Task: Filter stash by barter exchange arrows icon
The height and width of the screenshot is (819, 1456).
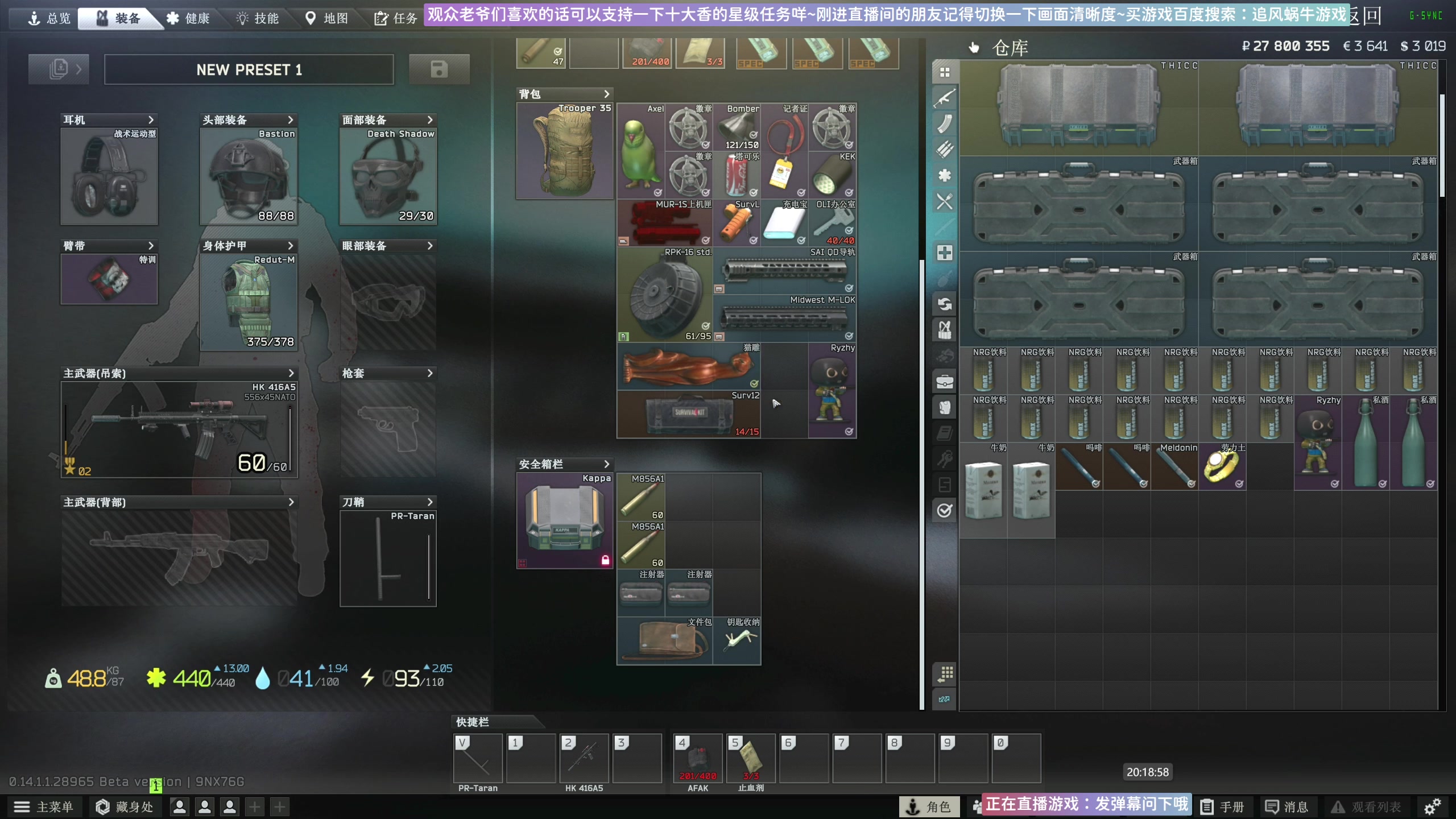Action: click(945, 304)
